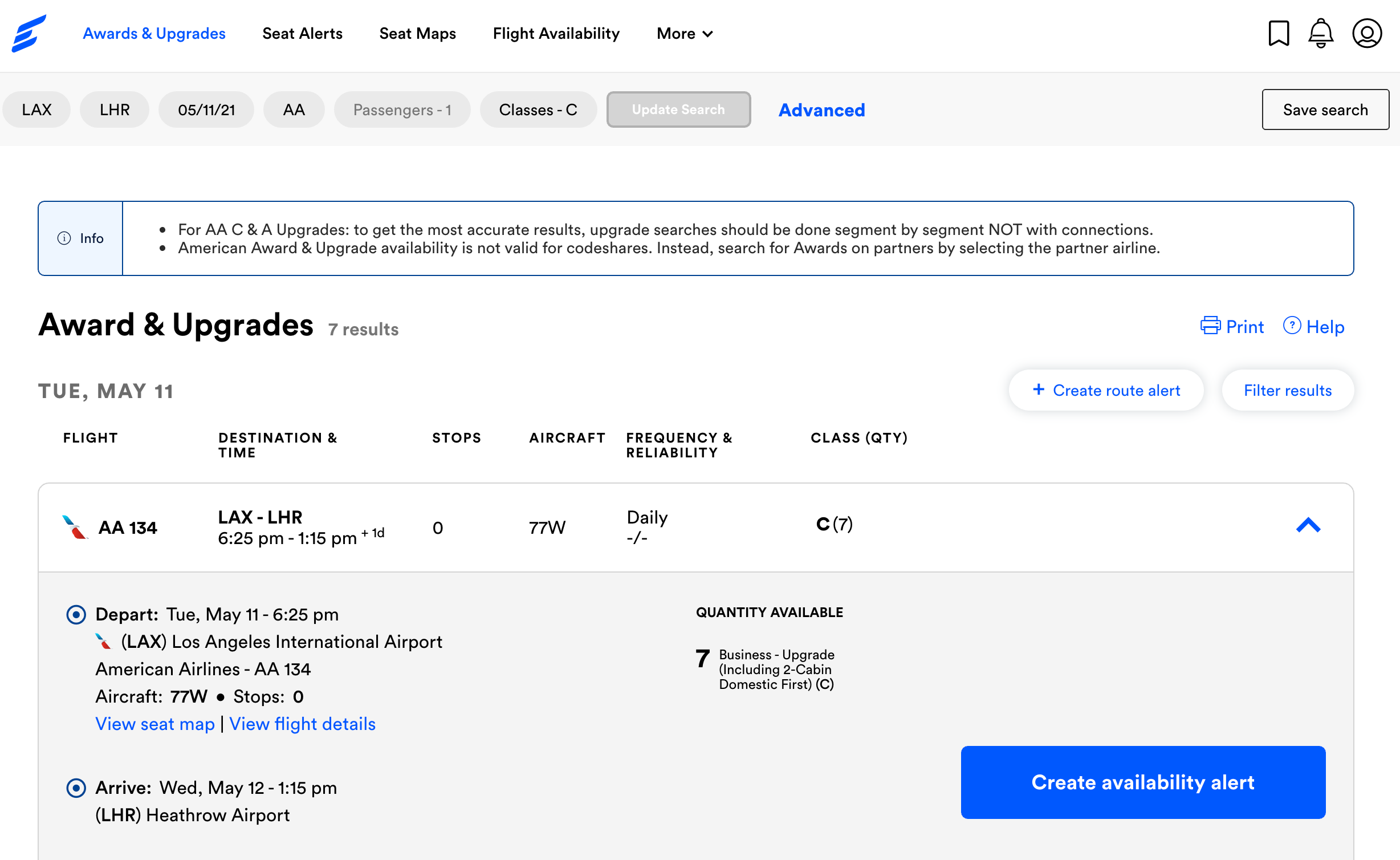The image size is (1400, 860).
Task: Click the Info circle icon
Action: 64,238
